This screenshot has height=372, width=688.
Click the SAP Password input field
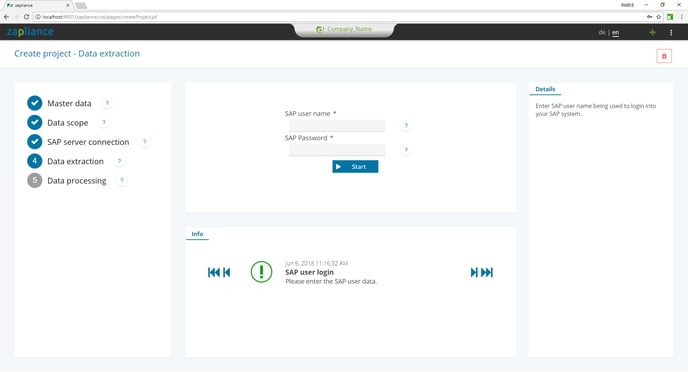click(337, 150)
